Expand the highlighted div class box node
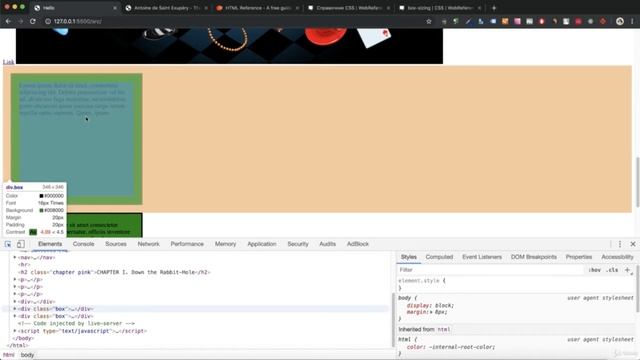Image resolution: width=640 pixels, height=360 pixels. (x=15, y=309)
